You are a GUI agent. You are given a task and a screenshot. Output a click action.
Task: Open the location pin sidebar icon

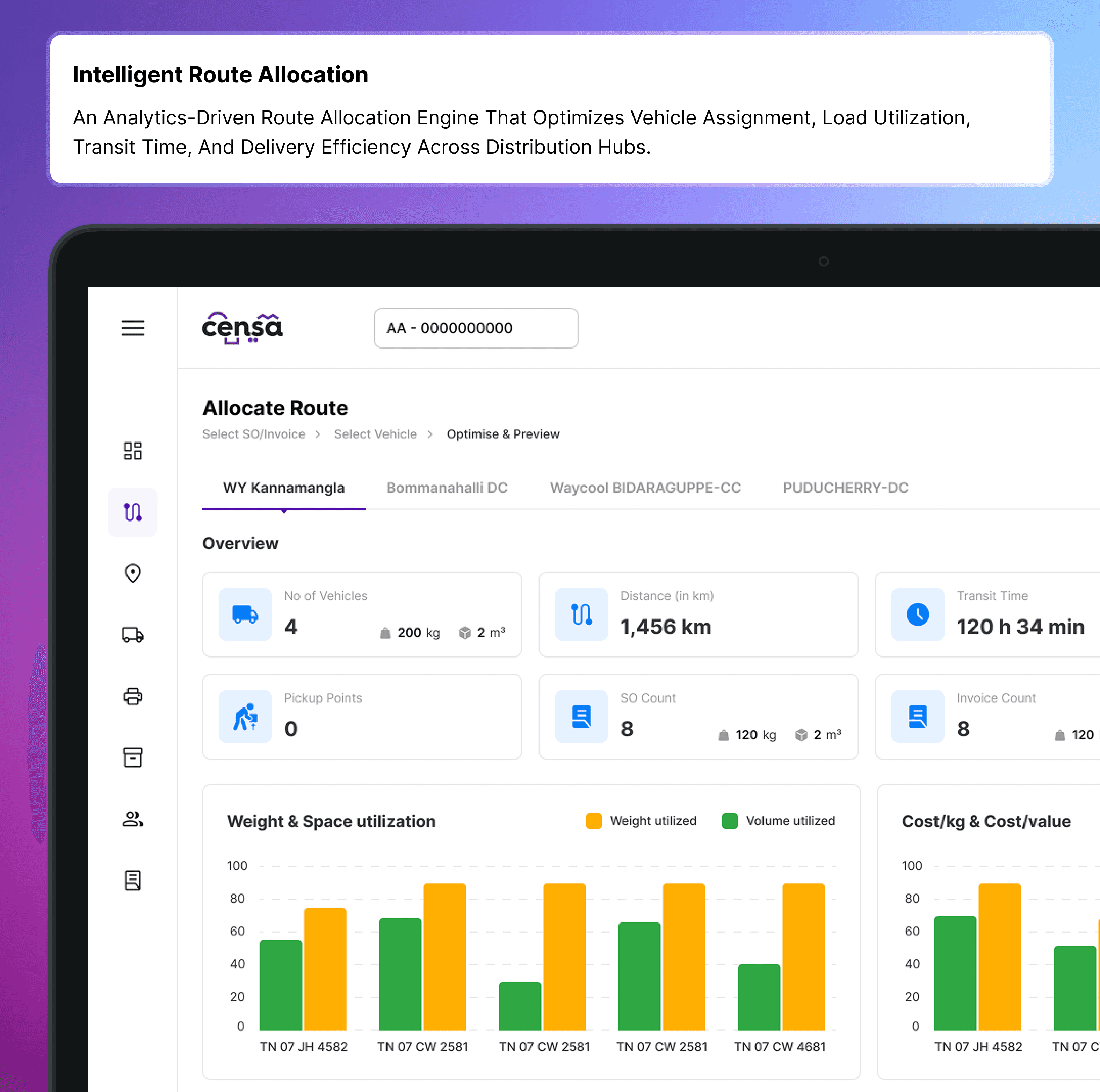point(133,573)
